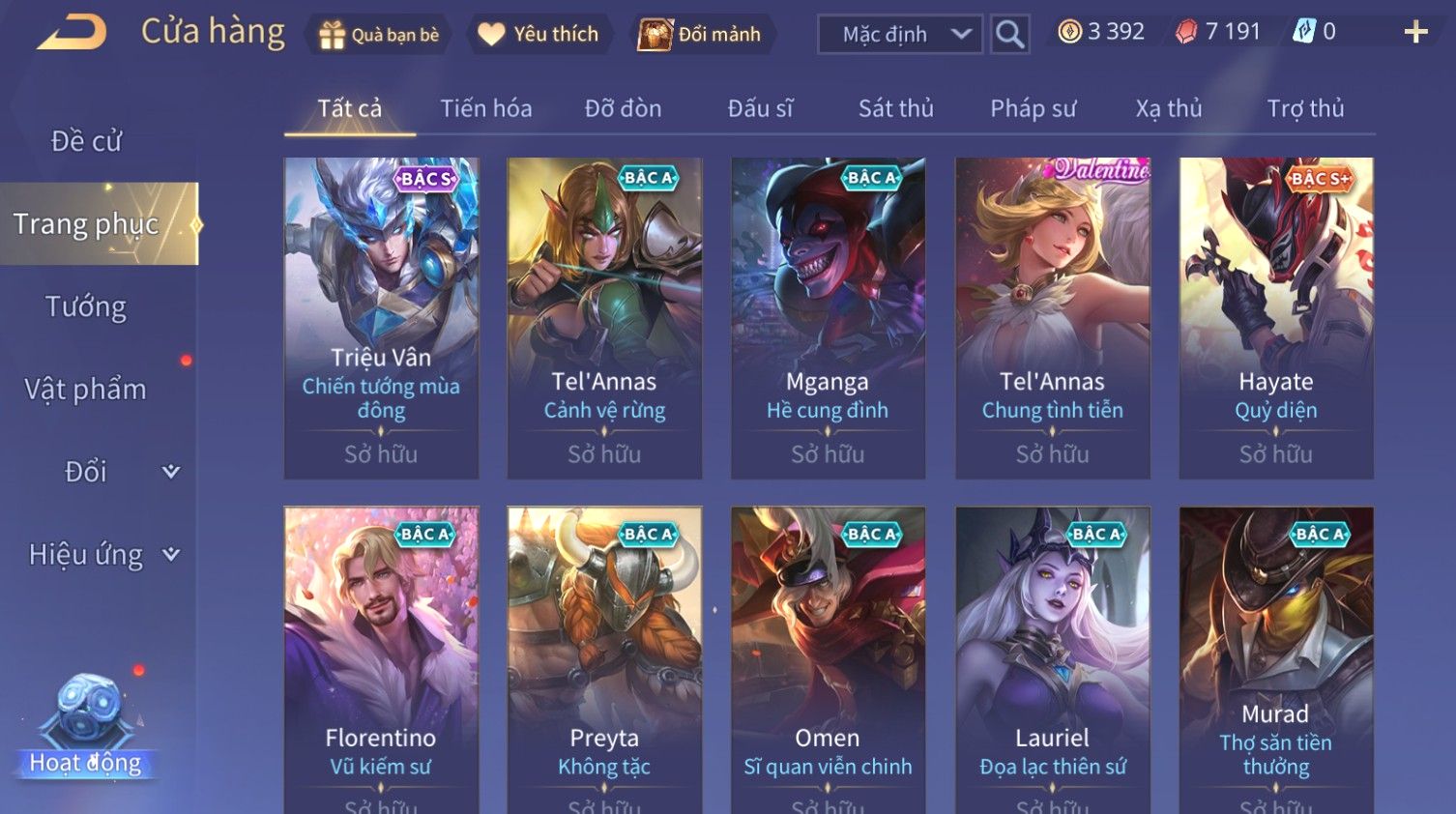Click the blue voucher currency icon

1304,32
